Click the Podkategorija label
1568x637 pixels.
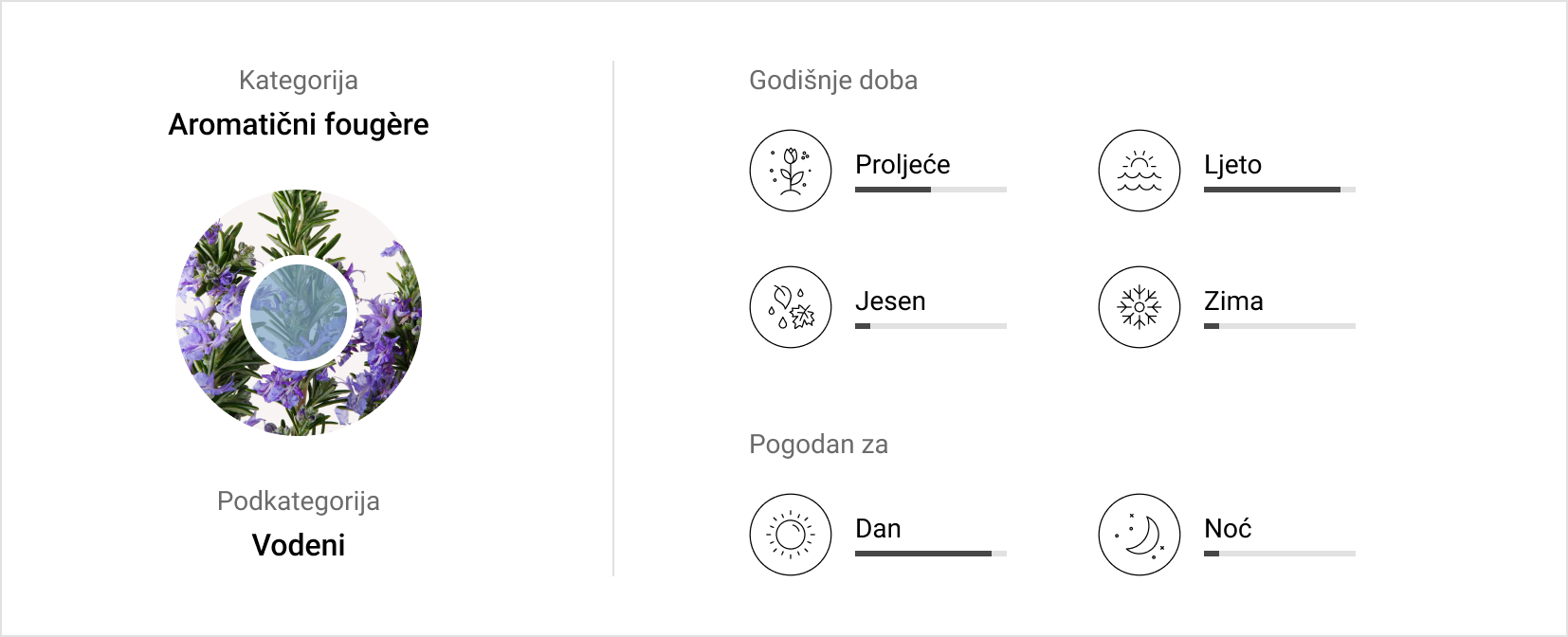click(x=299, y=501)
